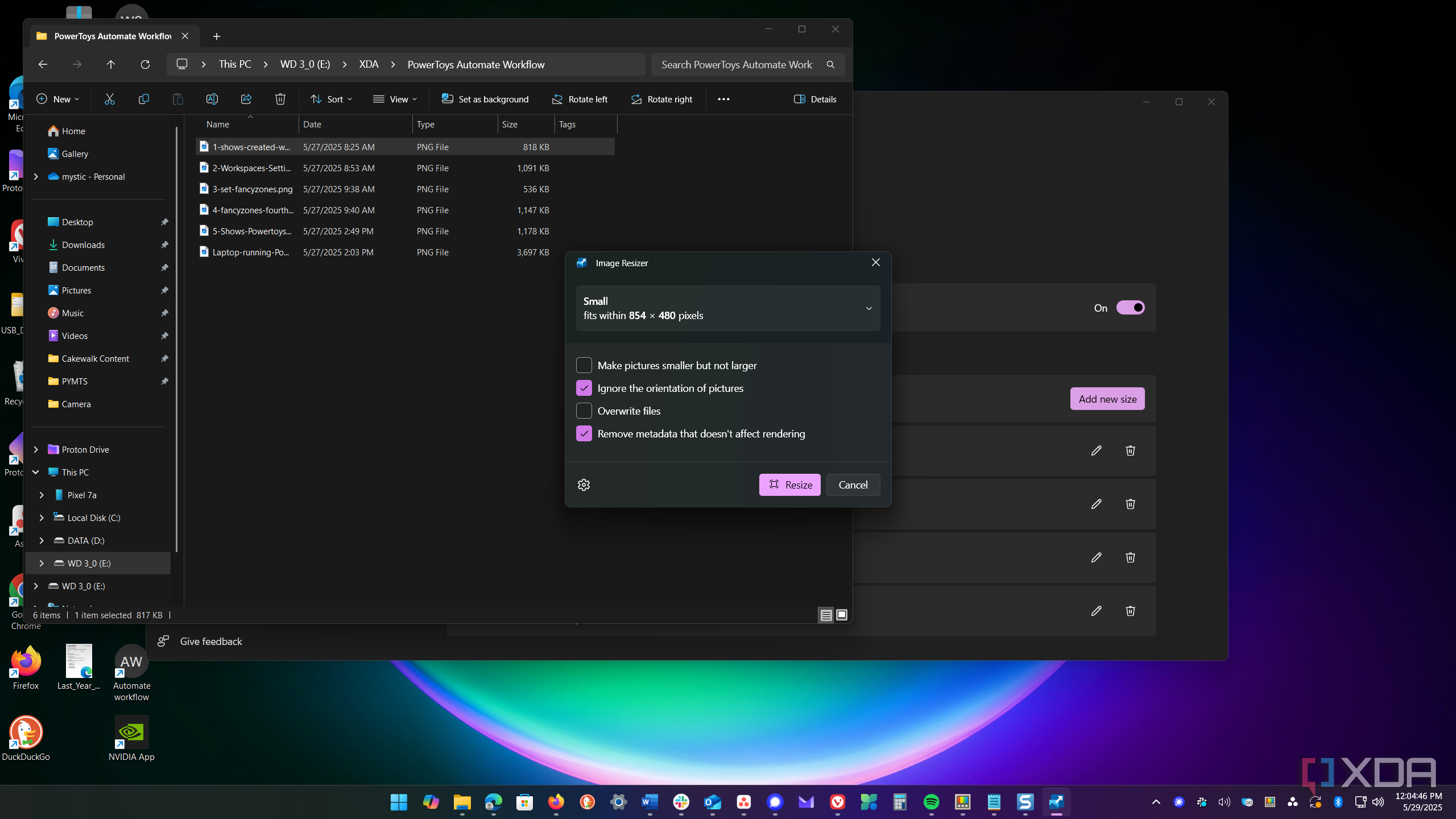Click the Rename icon in Explorer toolbar
Screen dimensions: 1456x819
(x=212, y=99)
